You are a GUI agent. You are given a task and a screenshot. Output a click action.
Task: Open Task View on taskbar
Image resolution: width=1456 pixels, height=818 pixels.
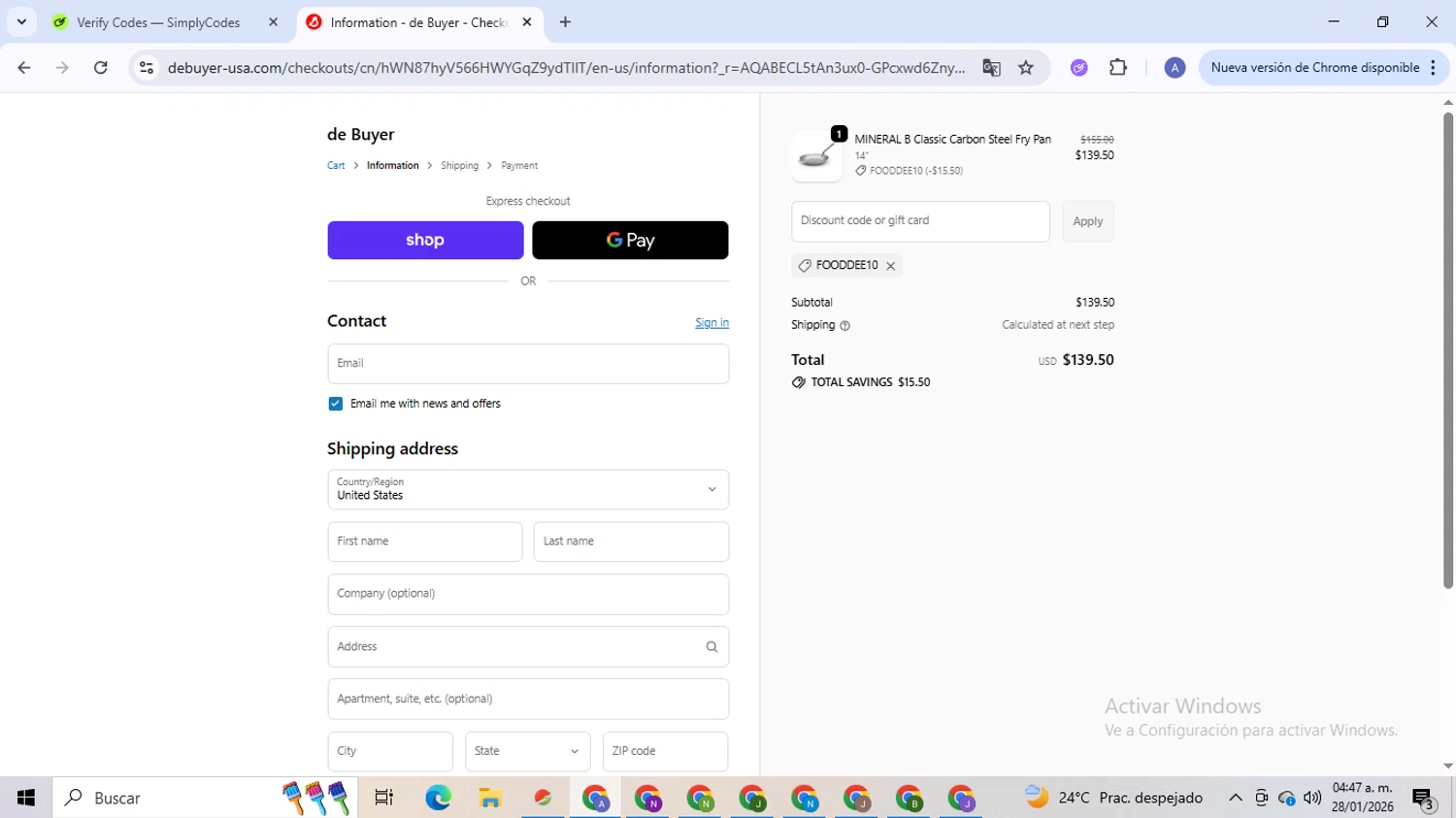tap(384, 798)
